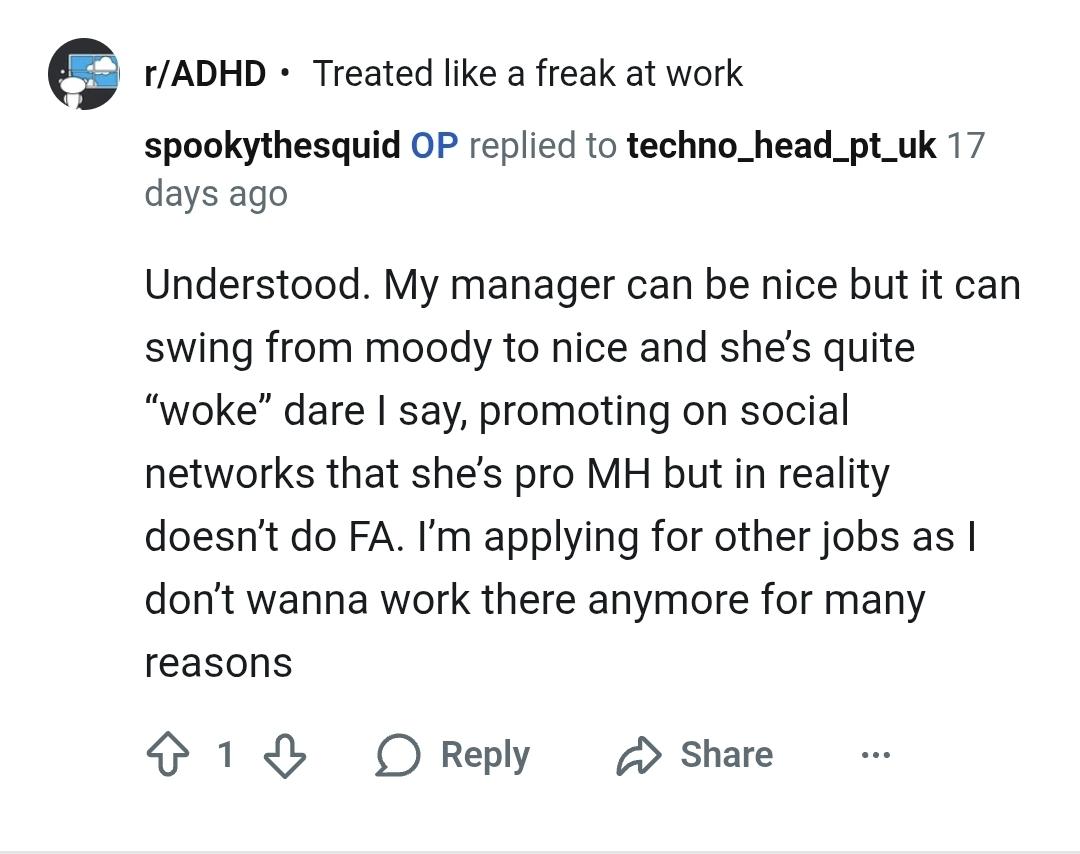This screenshot has width=1080, height=854.
Task: Click the speech bubble reply icon
Action: (397, 756)
